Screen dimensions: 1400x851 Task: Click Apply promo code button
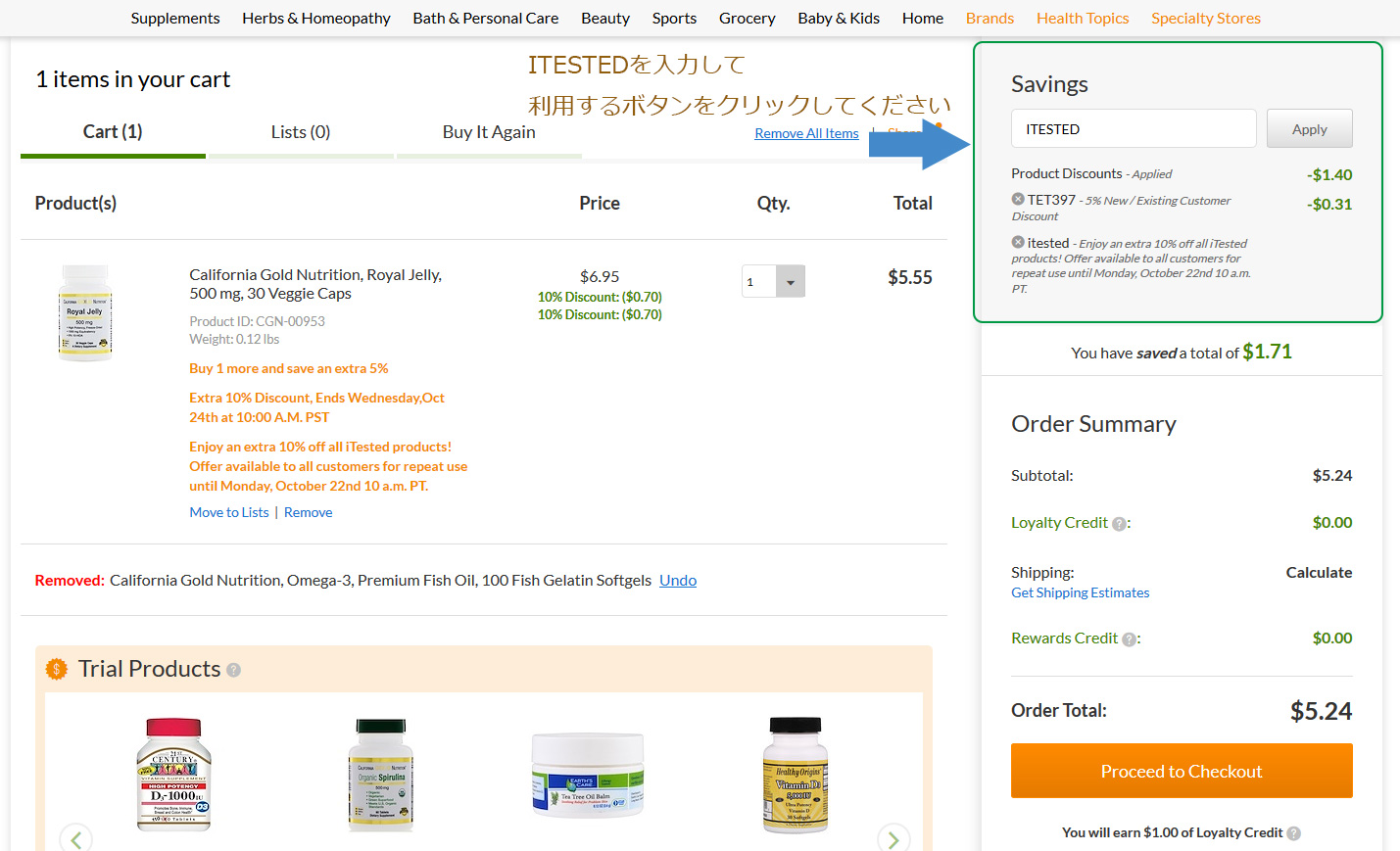coord(1309,129)
